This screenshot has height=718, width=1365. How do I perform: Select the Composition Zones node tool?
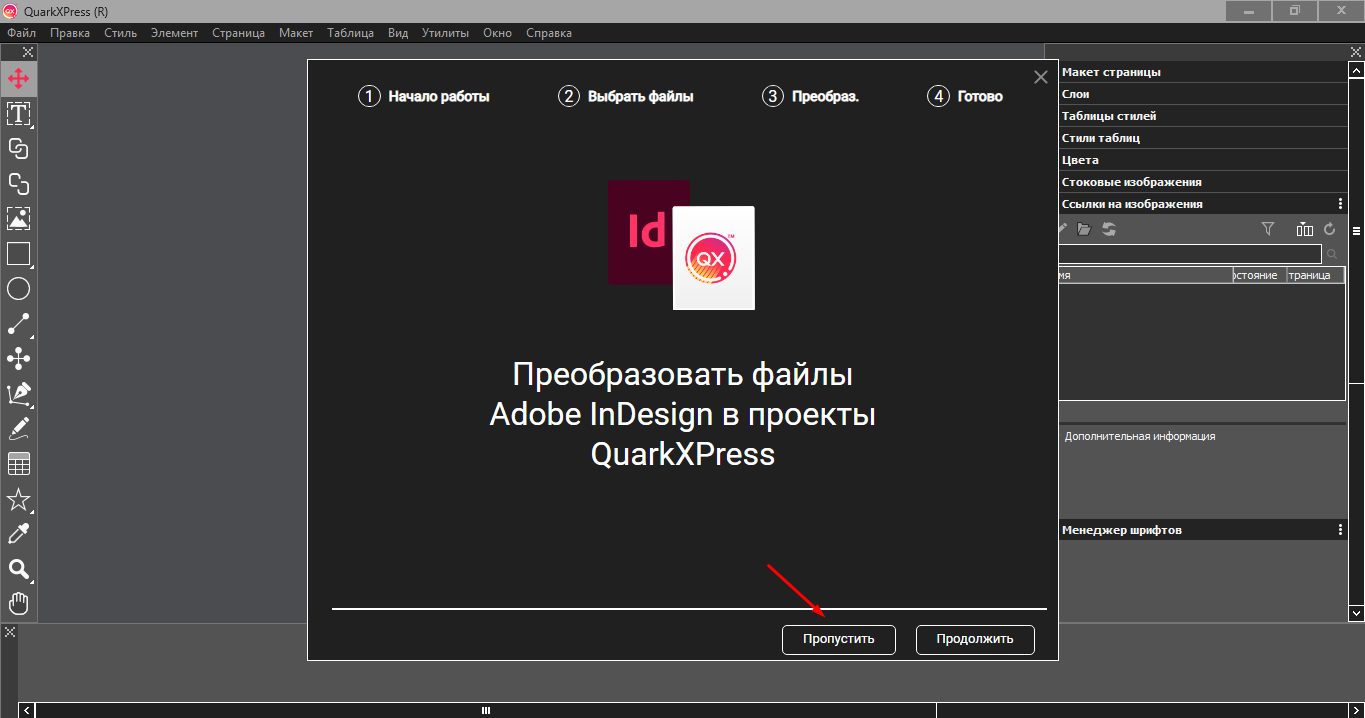click(x=18, y=359)
